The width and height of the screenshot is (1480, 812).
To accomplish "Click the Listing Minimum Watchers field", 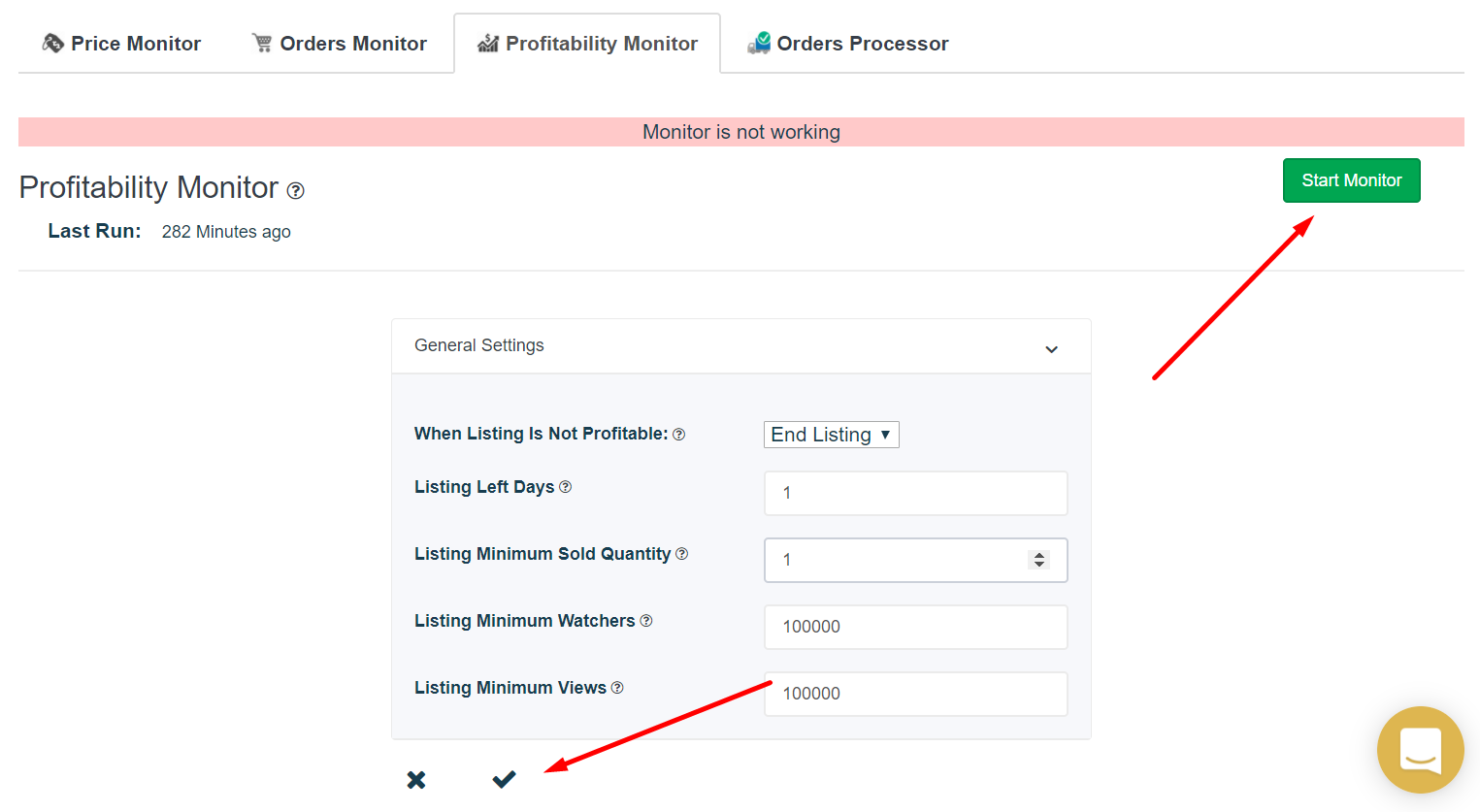I will tap(916, 627).
